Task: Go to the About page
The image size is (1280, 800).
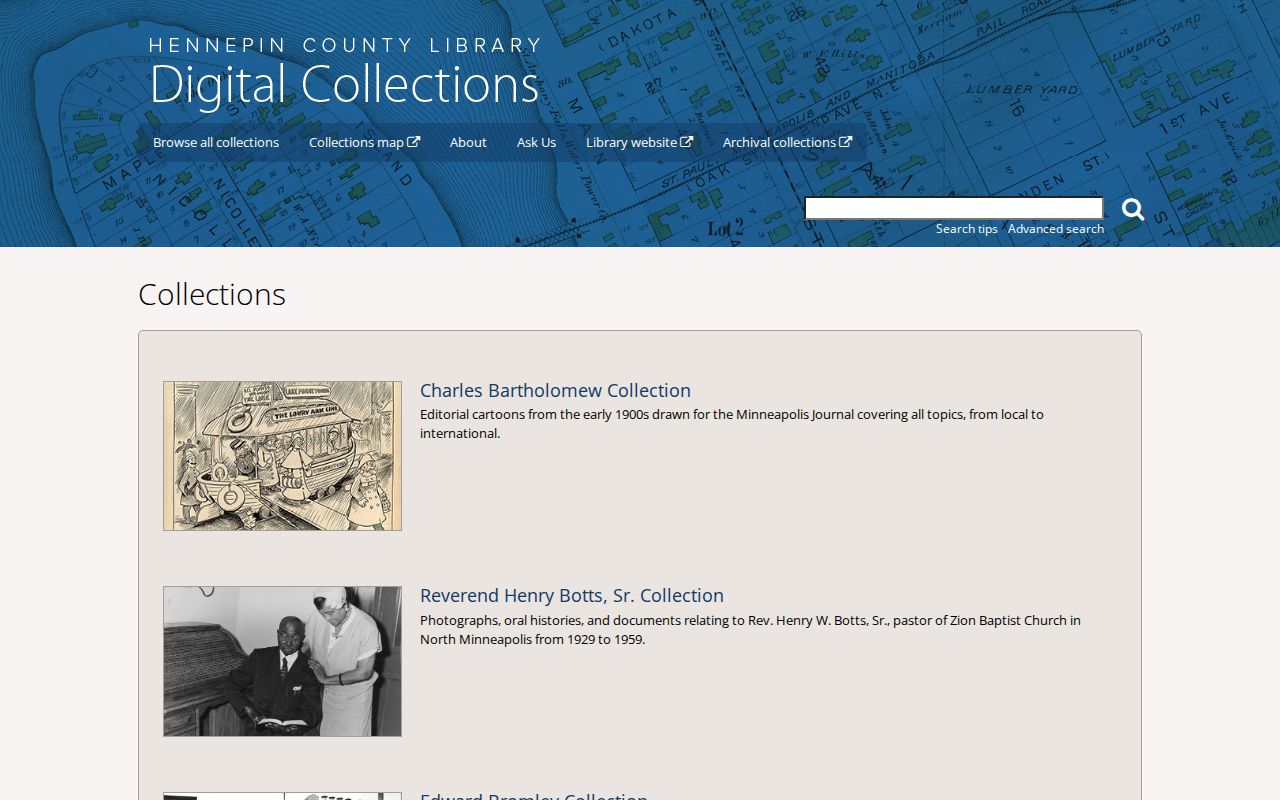Action: pyautogui.click(x=468, y=142)
